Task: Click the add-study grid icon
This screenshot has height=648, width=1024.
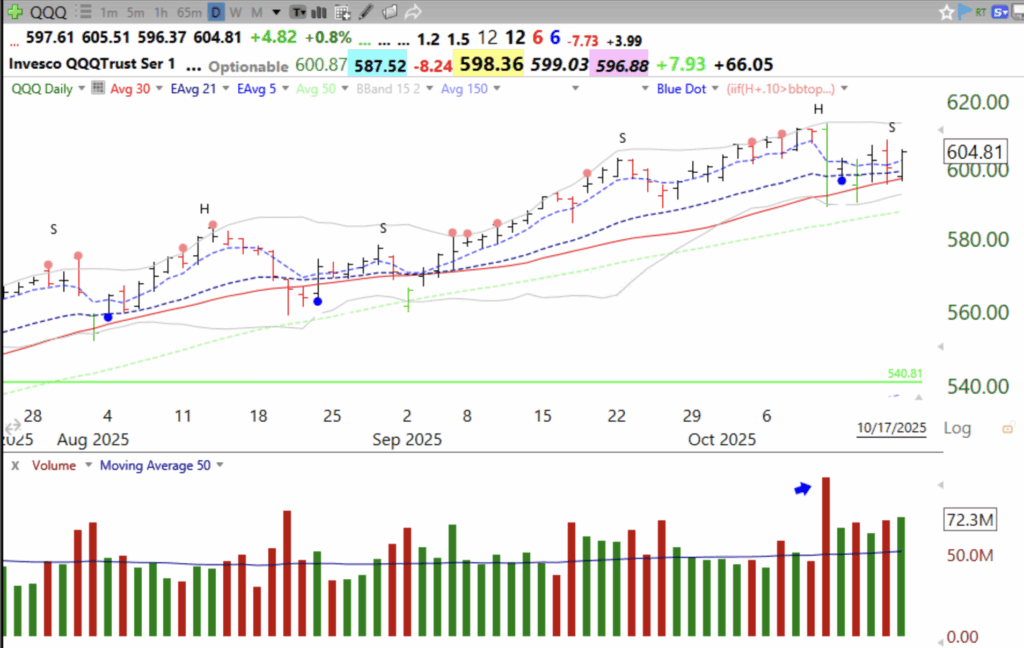Action: click(341, 12)
